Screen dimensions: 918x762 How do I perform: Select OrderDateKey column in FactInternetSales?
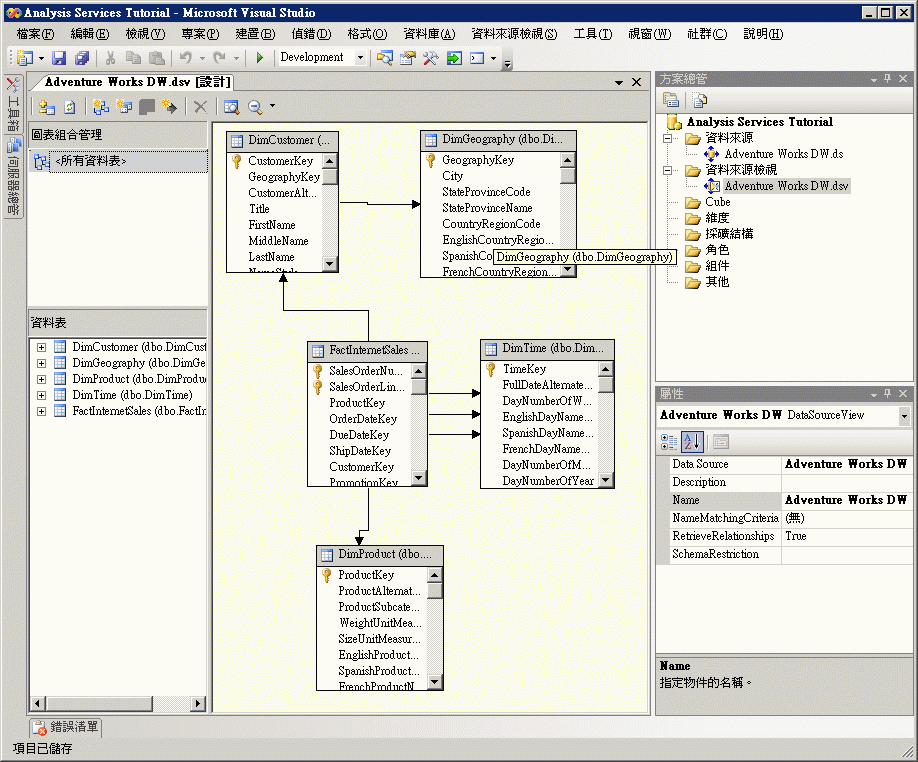[363, 419]
